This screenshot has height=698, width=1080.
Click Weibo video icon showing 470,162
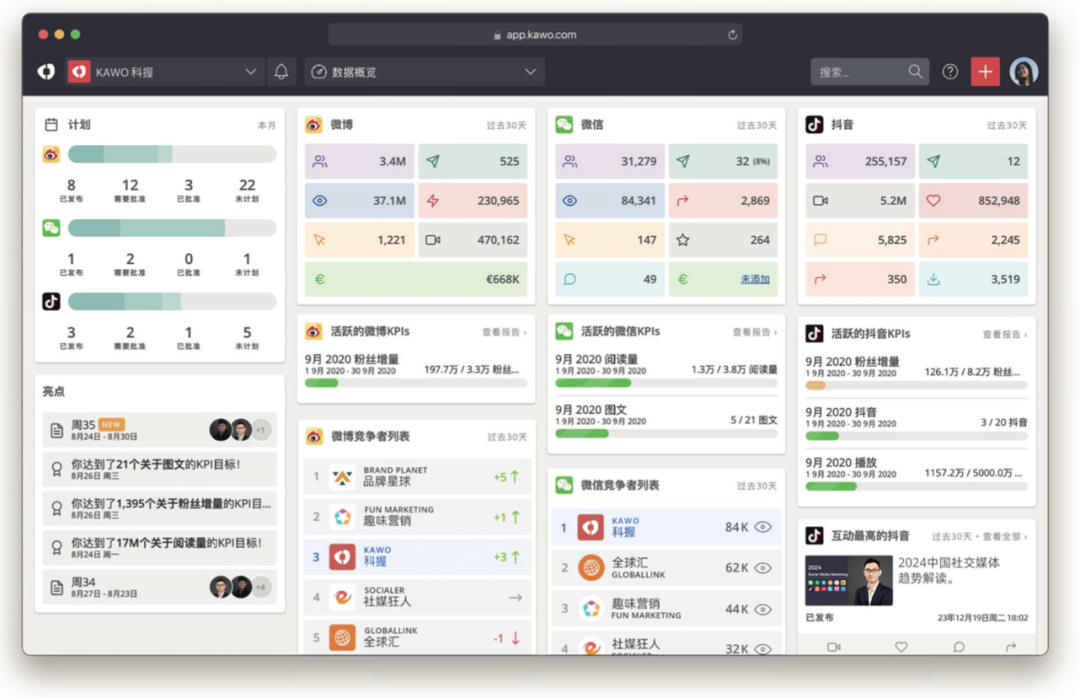click(433, 240)
